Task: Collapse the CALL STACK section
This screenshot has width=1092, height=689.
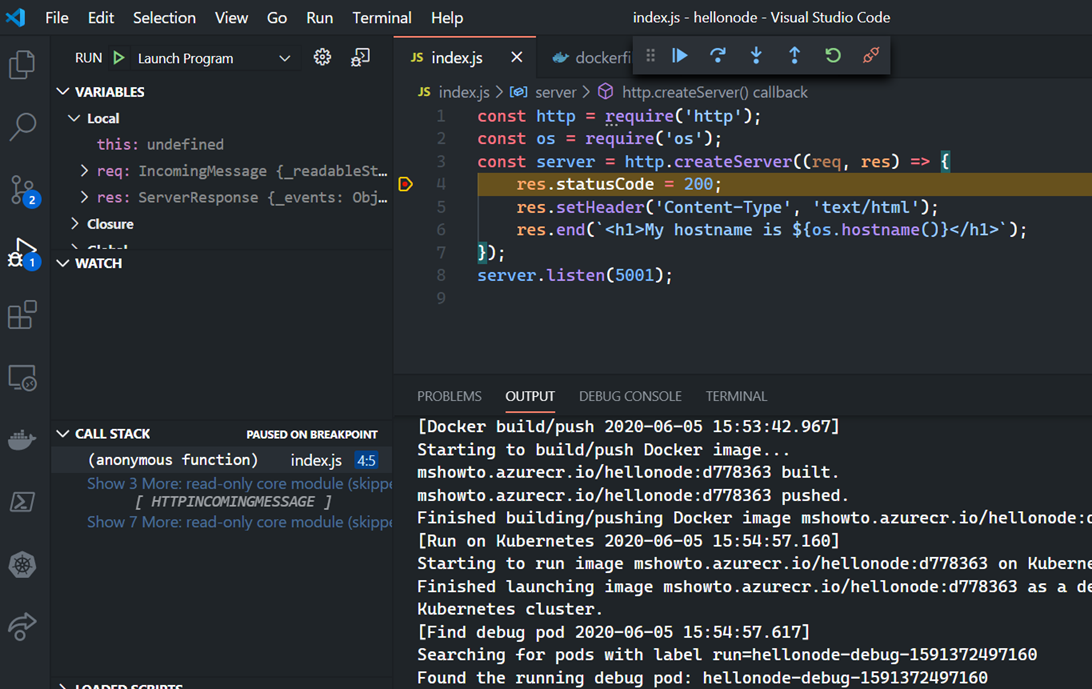Action: point(63,433)
